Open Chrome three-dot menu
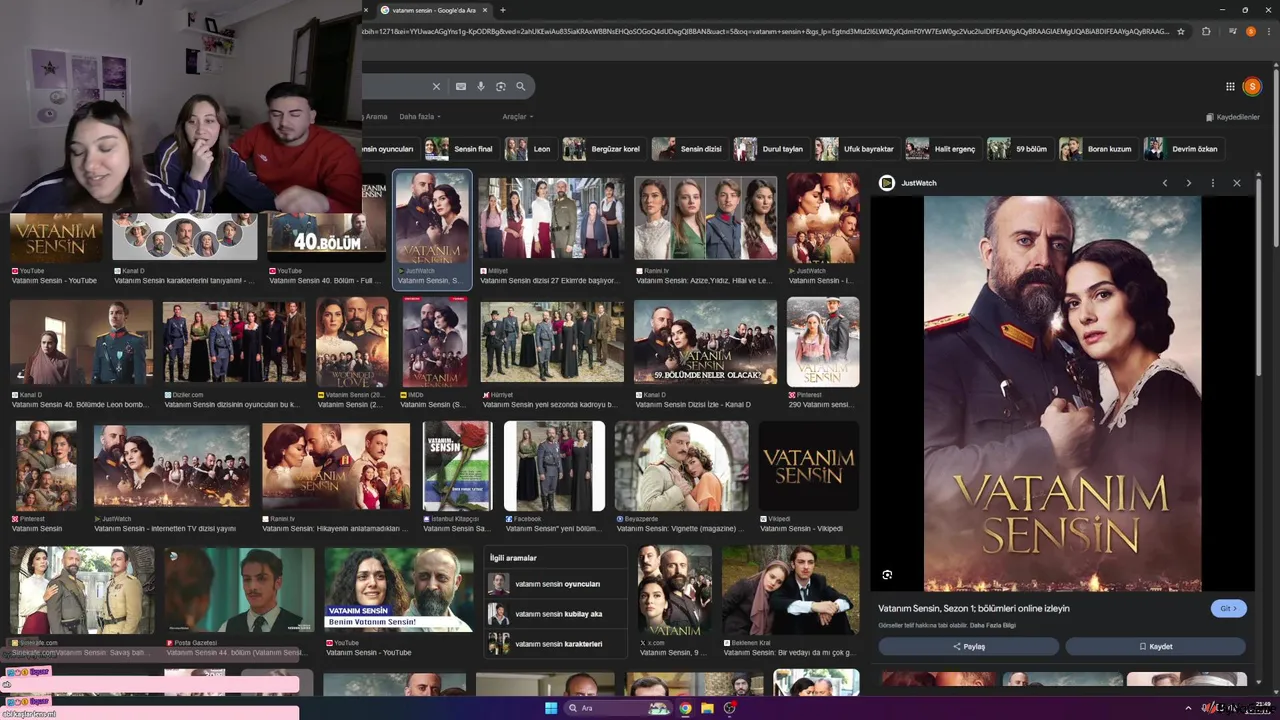The image size is (1280, 720). (1267, 31)
